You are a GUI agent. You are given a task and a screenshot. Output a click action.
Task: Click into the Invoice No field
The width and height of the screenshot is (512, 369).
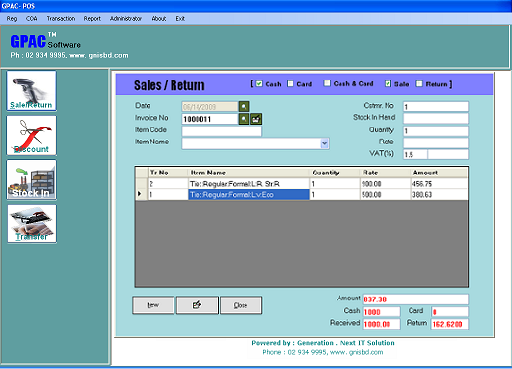(210, 119)
